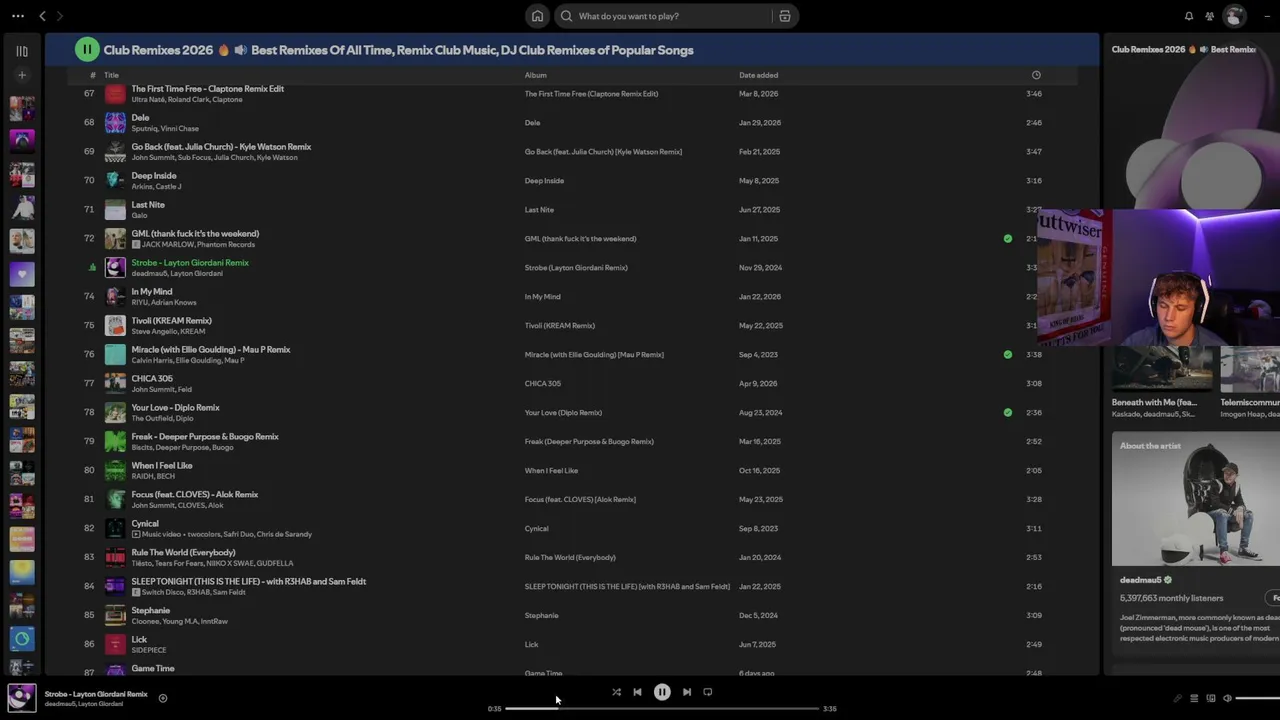The image size is (1280, 720).
Task: Open album link 'Tivoli (KREAM Remix)'
Action: pos(560,326)
